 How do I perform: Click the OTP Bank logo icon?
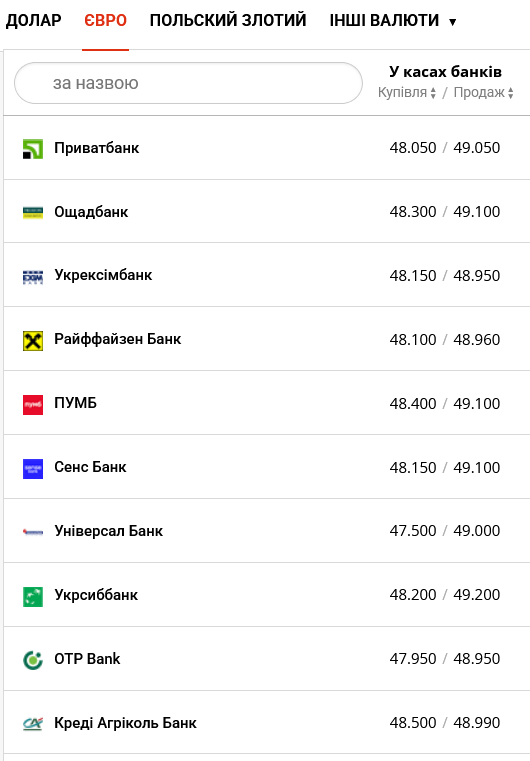coord(33,661)
